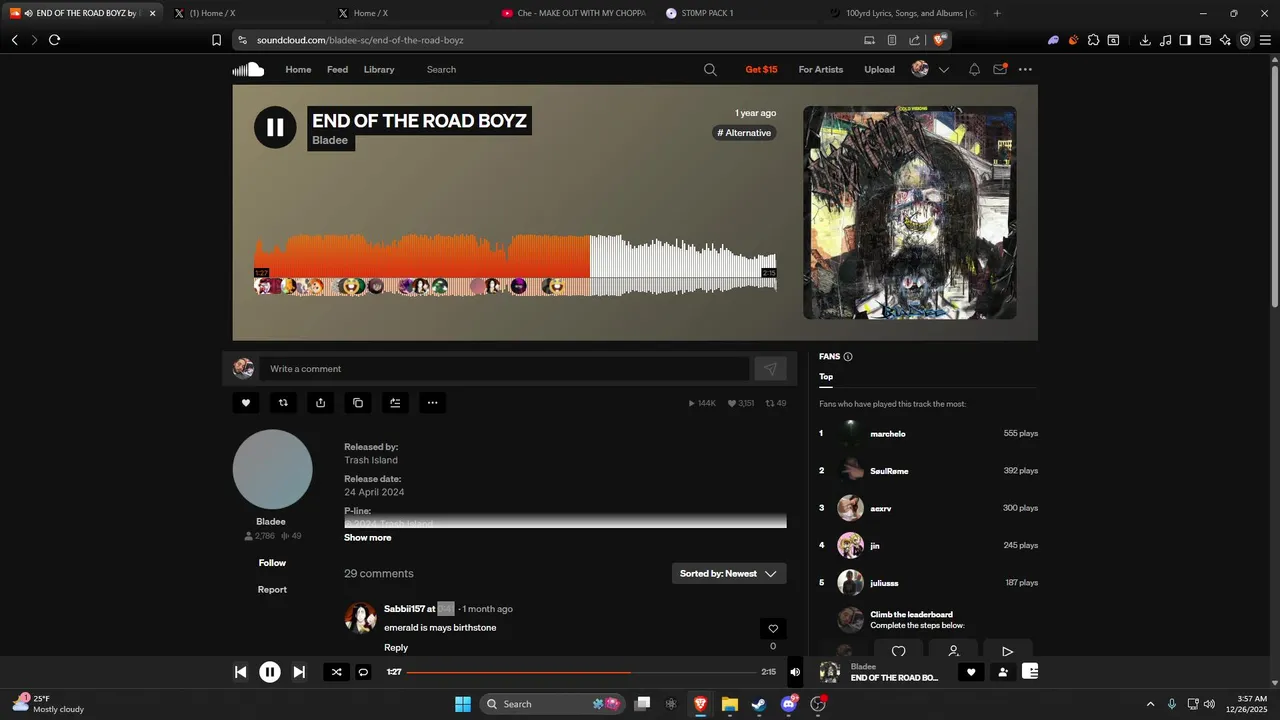Image resolution: width=1280 pixels, height=720 pixels.
Task: Expand the description with Show more
Action: (x=368, y=538)
